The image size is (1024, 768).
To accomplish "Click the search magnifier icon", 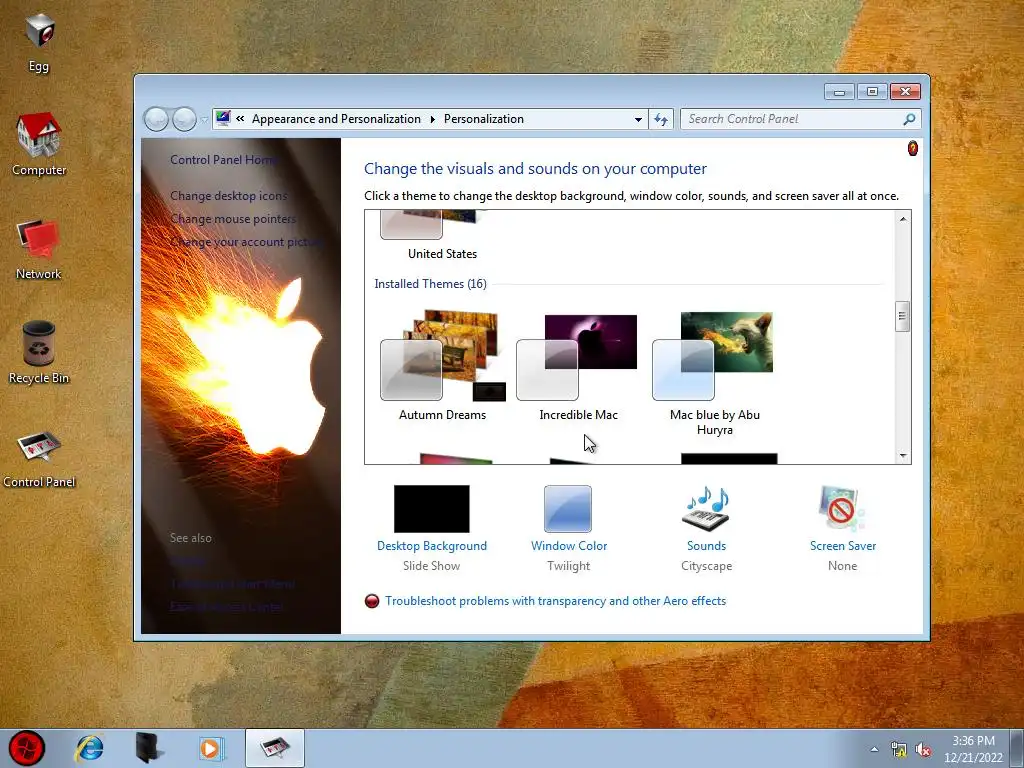I will [909, 119].
